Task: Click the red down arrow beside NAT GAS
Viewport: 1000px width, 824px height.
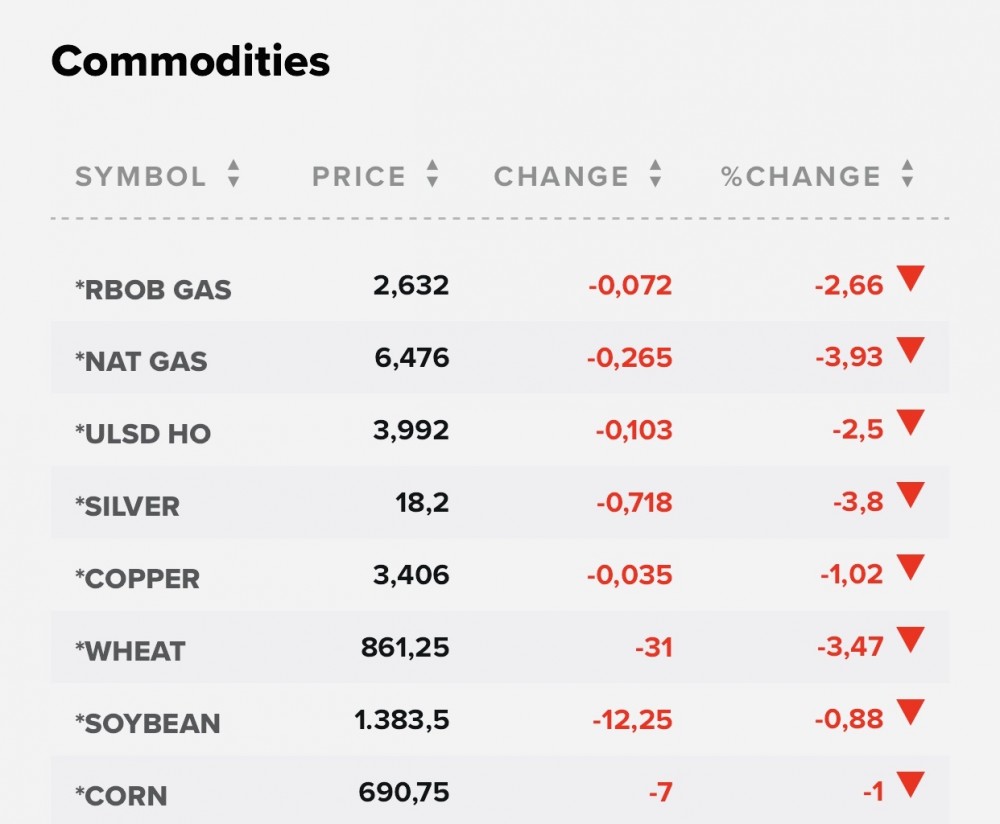Action: click(910, 351)
